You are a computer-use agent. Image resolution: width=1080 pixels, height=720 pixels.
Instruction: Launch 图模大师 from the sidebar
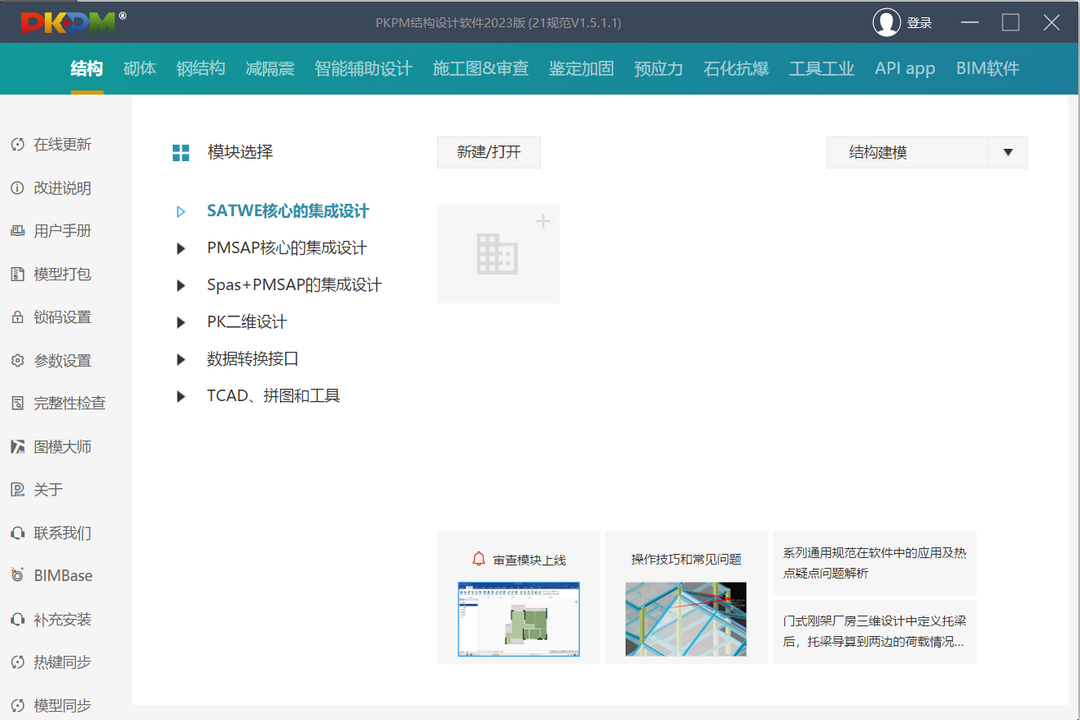click(60, 446)
